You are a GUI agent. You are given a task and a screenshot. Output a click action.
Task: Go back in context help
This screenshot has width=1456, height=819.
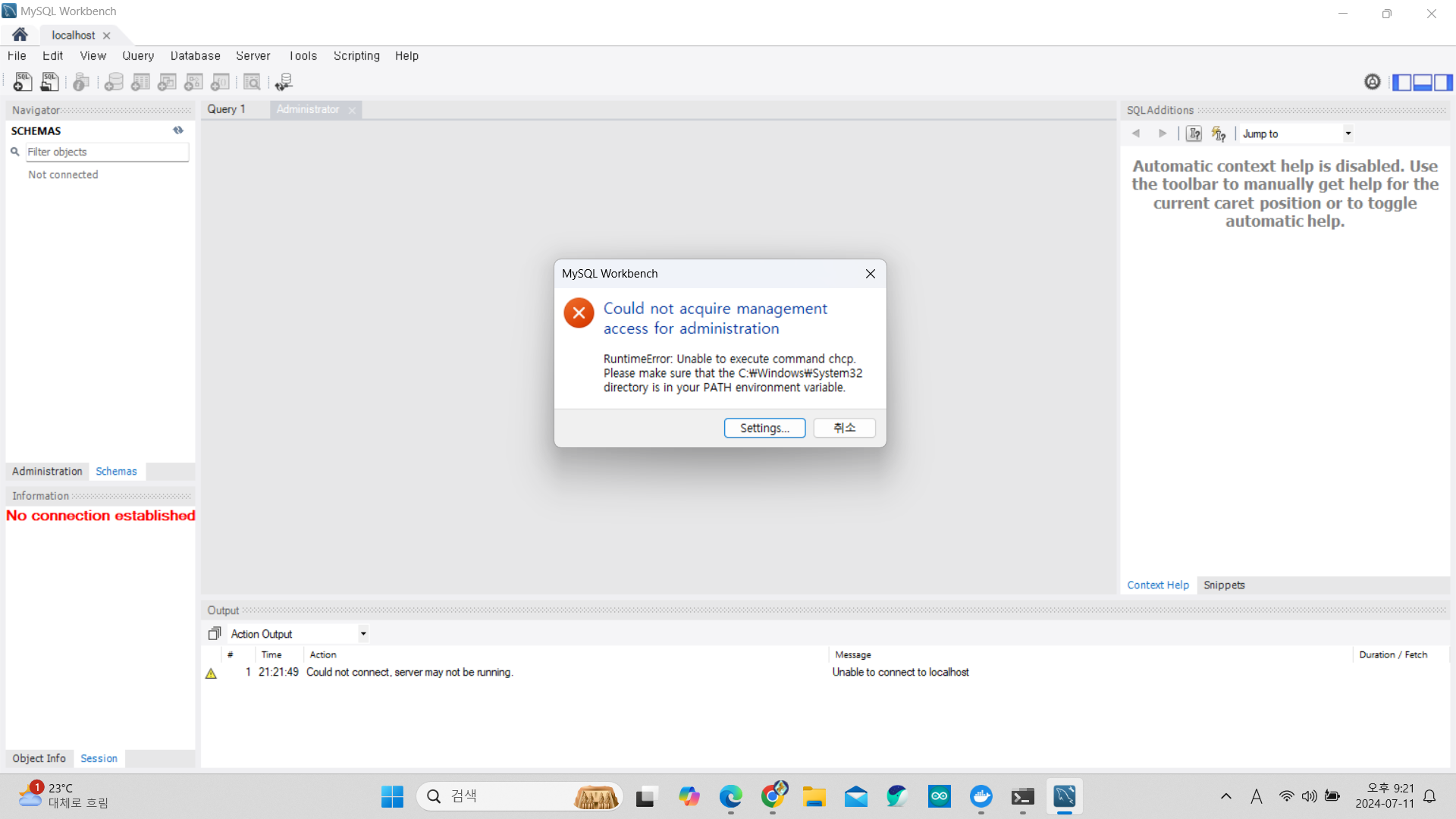[x=1136, y=133]
